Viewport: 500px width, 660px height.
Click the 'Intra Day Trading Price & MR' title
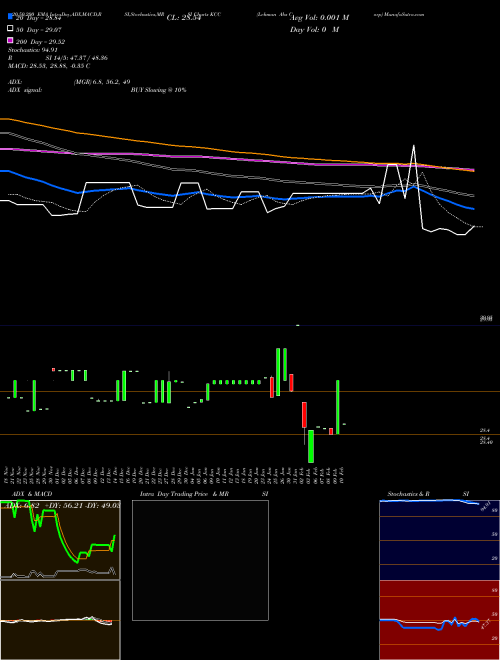point(185,494)
